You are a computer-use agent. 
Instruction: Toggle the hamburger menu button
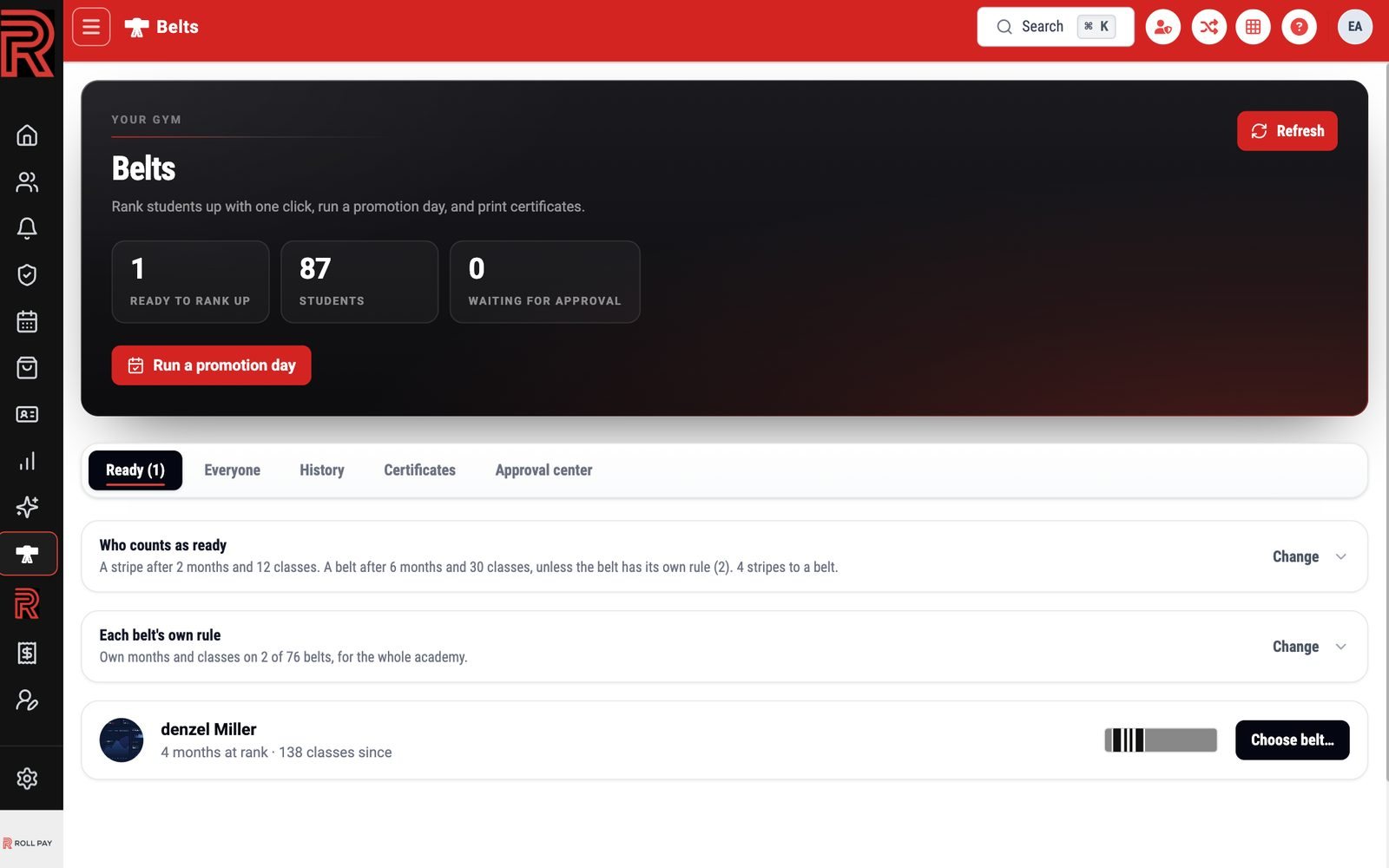click(x=91, y=27)
